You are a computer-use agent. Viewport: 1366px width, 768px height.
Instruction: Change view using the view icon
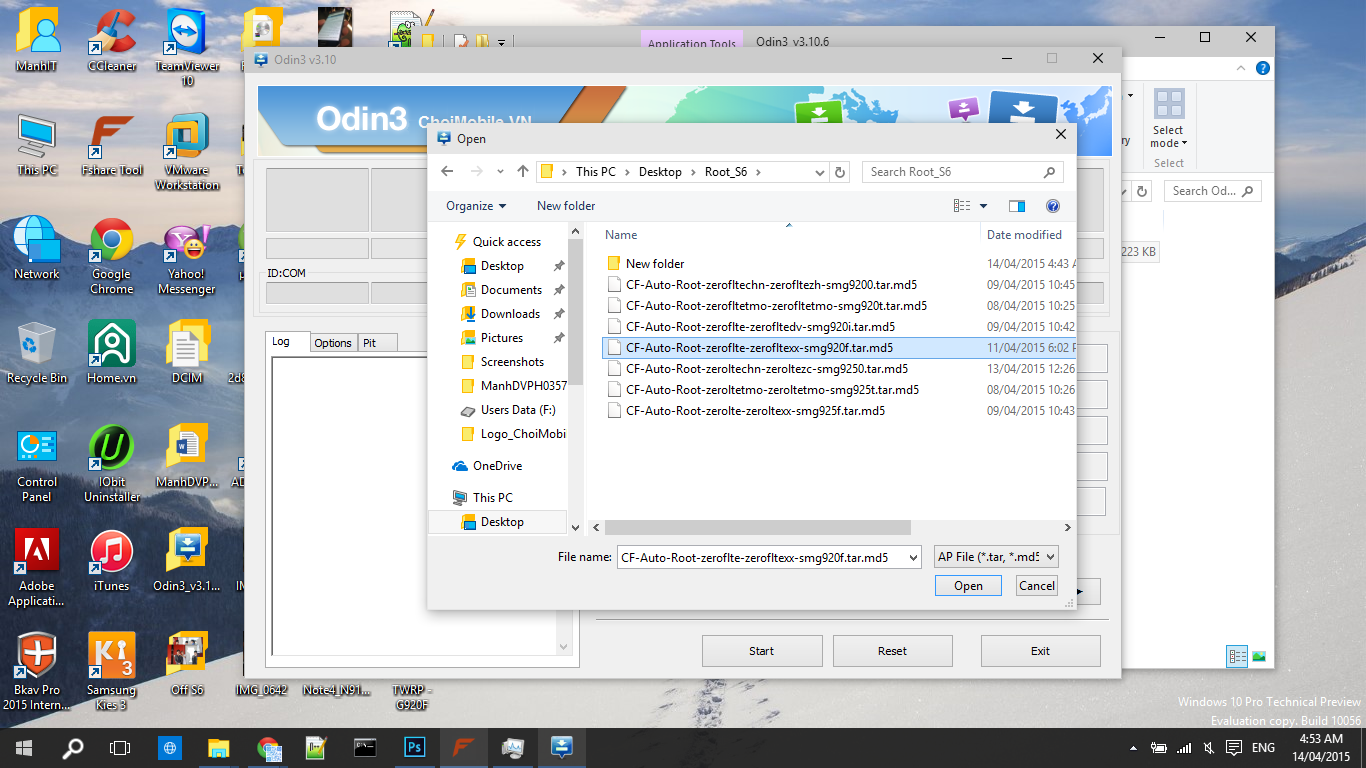pos(962,206)
